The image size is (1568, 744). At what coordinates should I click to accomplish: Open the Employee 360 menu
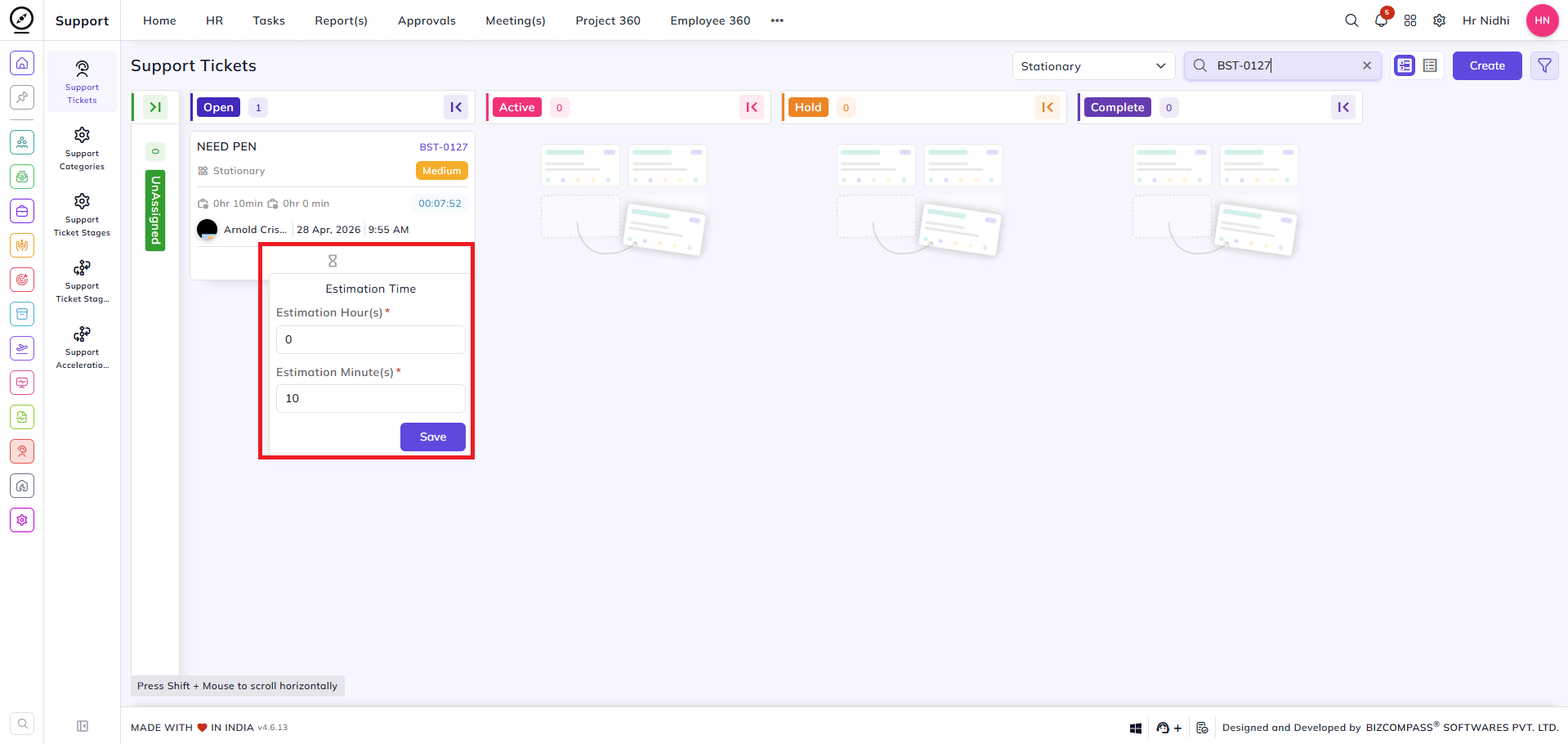tap(710, 20)
